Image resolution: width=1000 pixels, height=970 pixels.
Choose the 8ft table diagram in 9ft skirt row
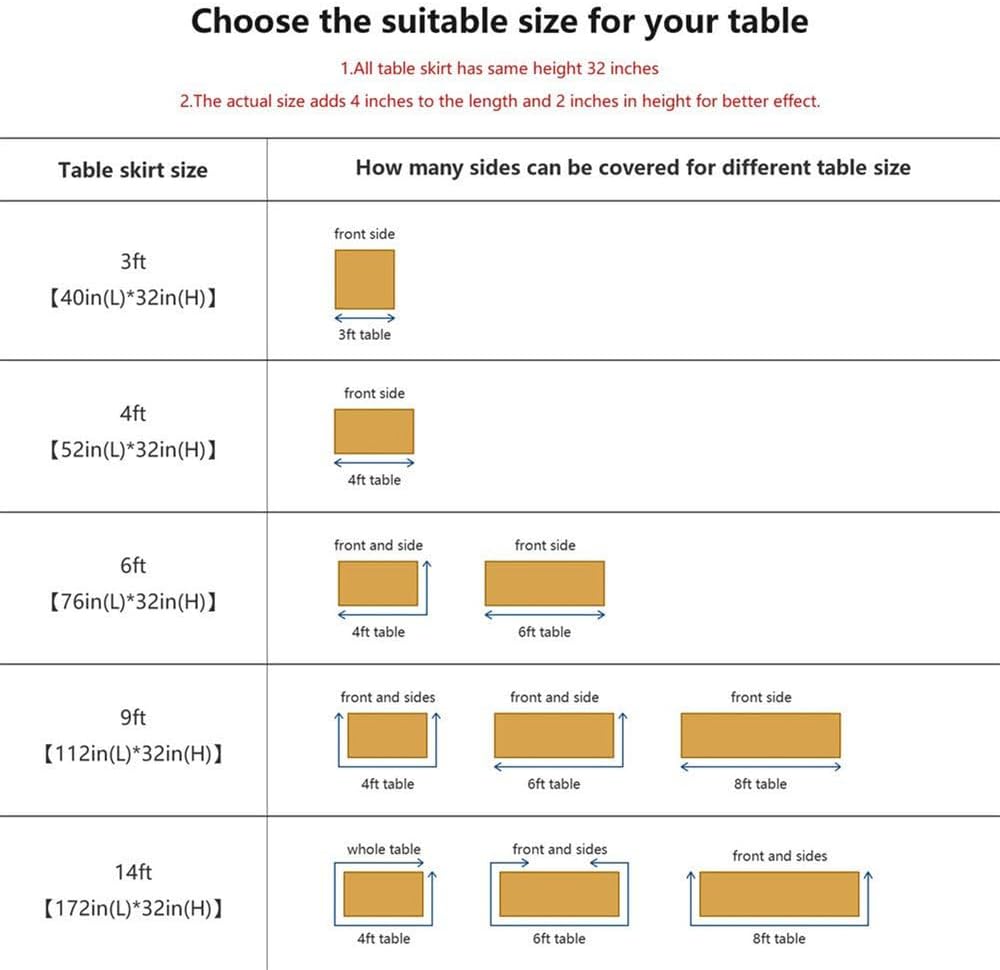click(x=760, y=735)
